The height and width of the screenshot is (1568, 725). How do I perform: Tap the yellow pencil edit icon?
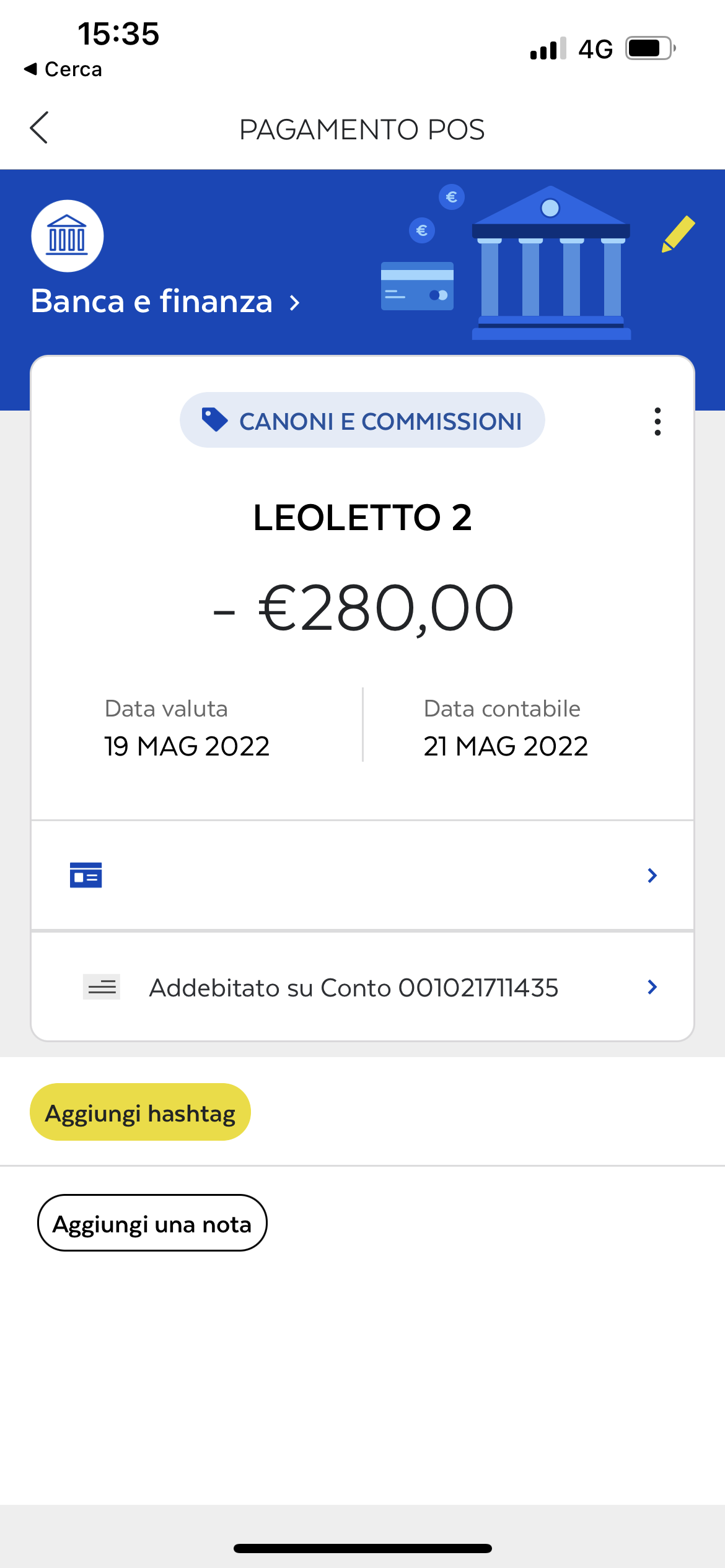(678, 234)
